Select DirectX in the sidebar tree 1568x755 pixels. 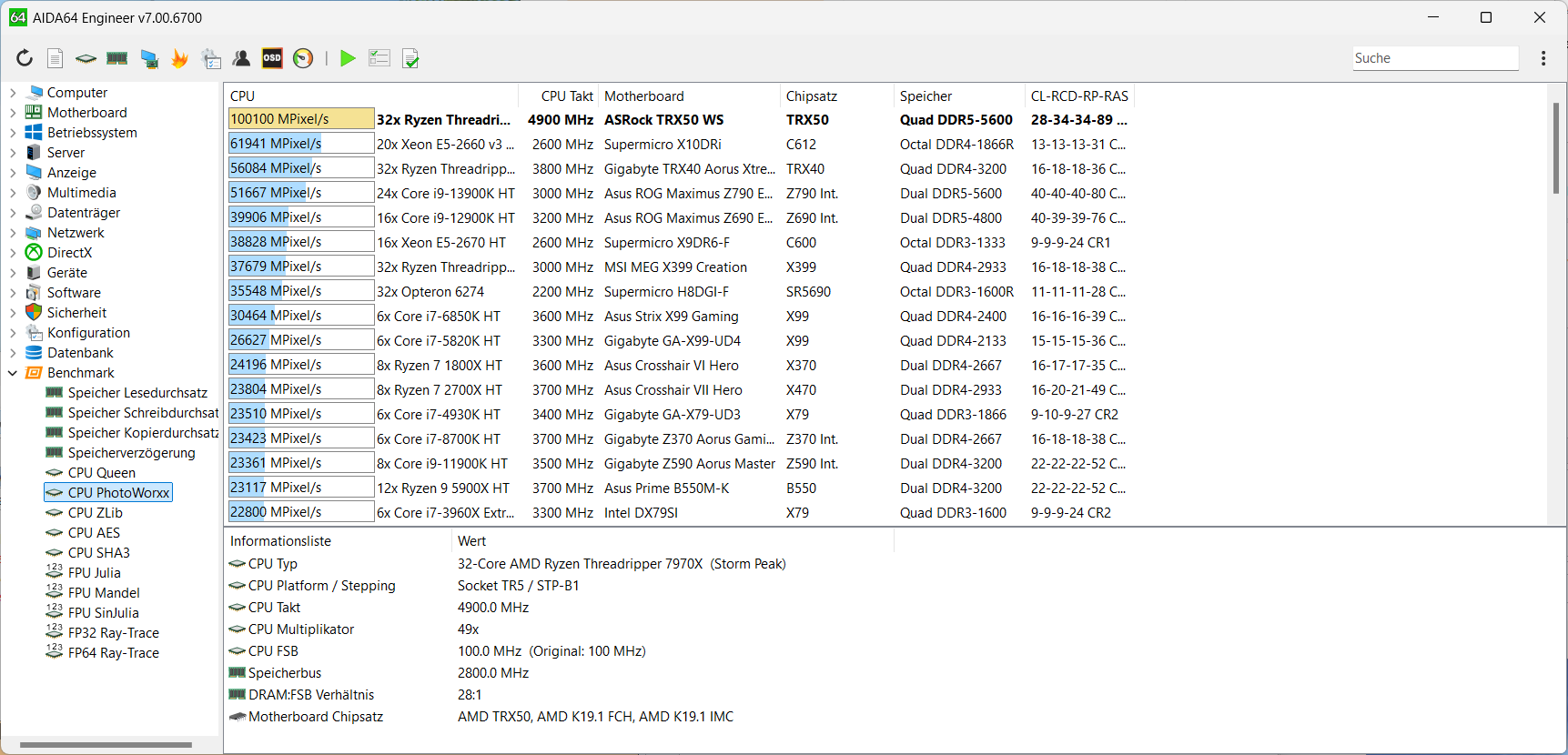(69, 253)
